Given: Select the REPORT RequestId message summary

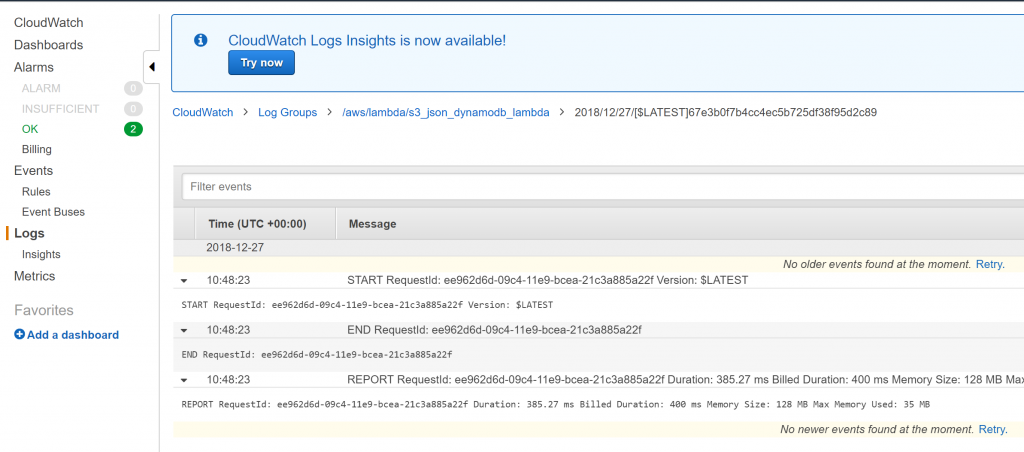Looking at the screenshot, I should [686, 379].
